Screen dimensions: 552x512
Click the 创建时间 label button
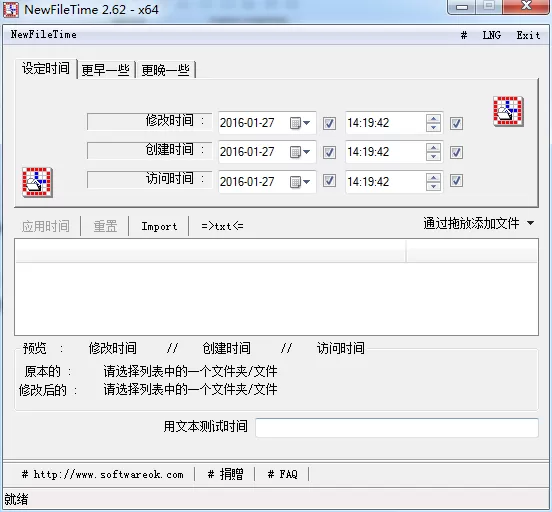(x=150, y=151)
